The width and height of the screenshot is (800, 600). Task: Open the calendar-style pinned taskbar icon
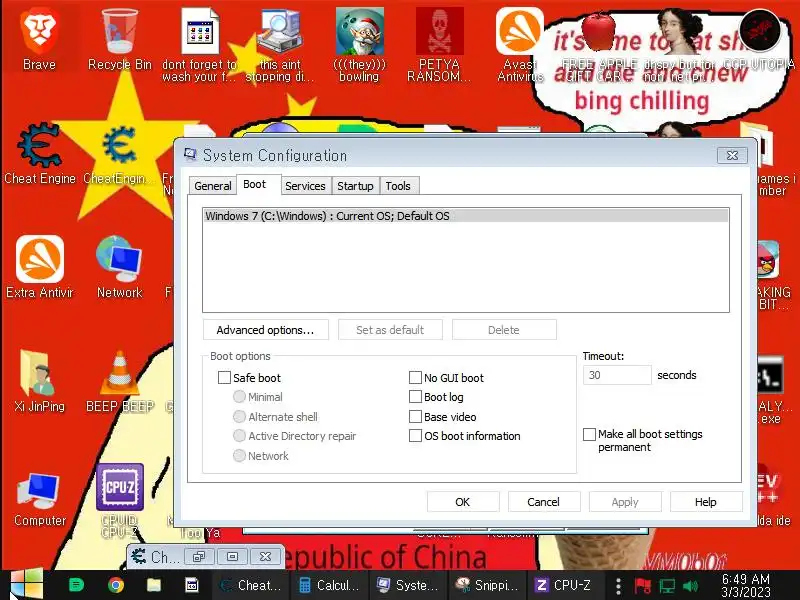pos(192,585)
